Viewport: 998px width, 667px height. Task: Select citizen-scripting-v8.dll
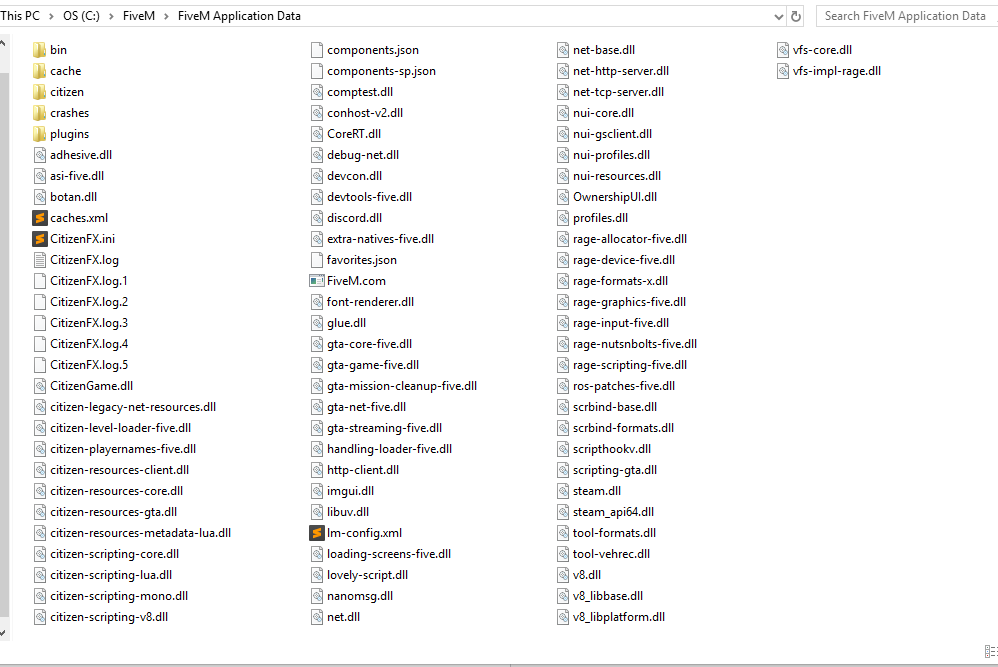[x=109, y=617]
